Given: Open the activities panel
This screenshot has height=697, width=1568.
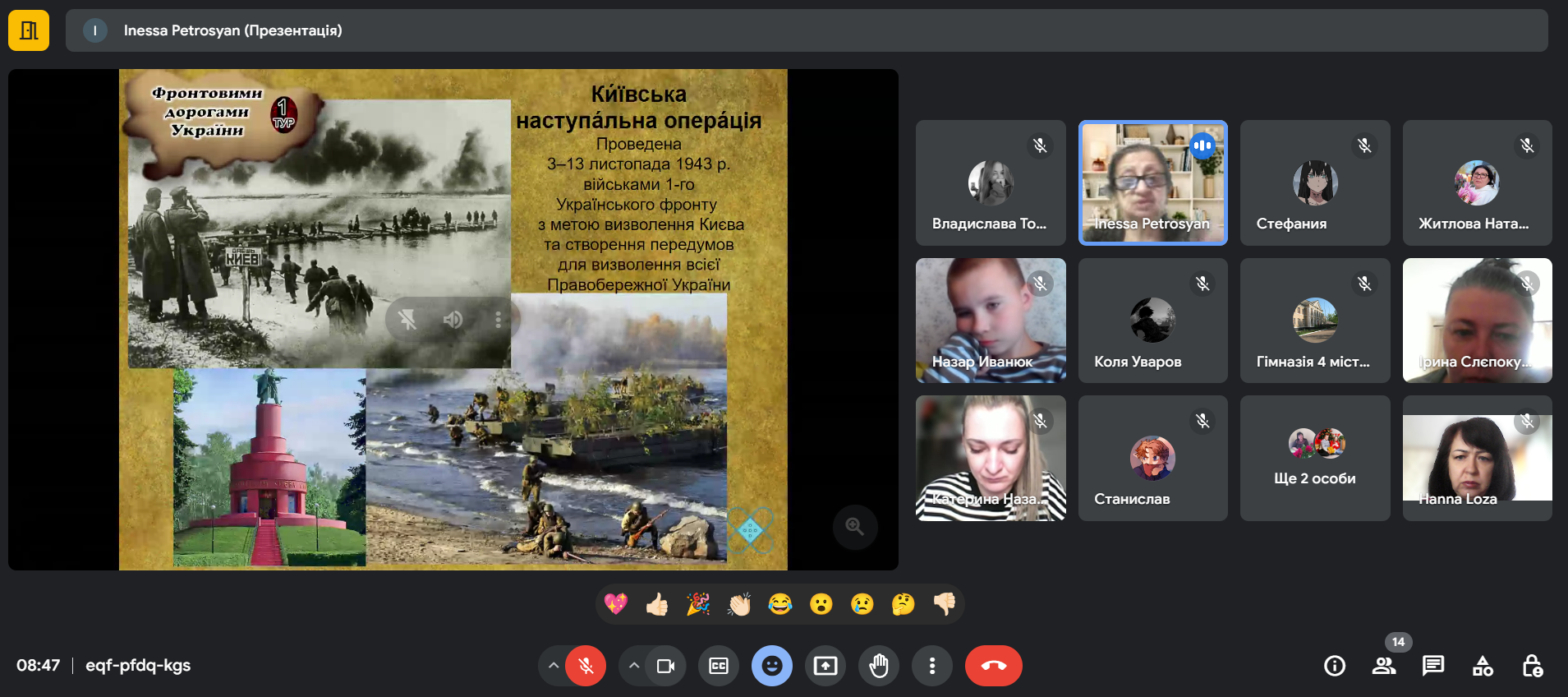Looking at the screenshot, I should click(x=1483, y=666).
